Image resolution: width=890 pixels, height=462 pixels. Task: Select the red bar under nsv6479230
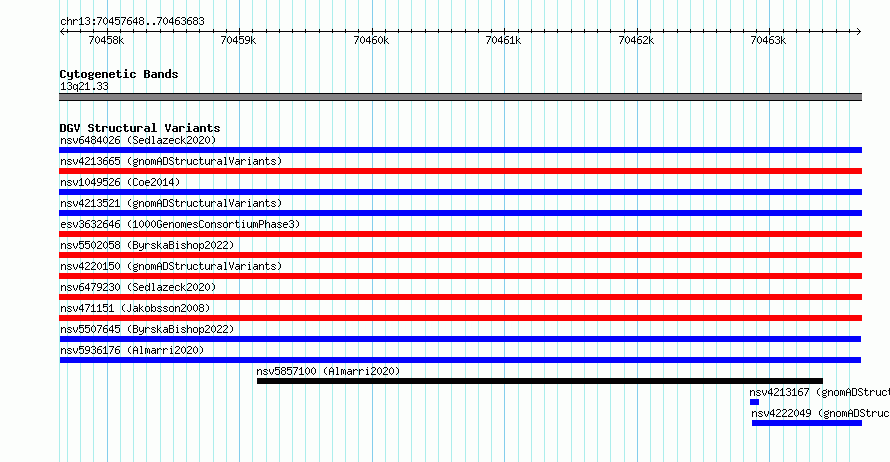click(460, 297)
